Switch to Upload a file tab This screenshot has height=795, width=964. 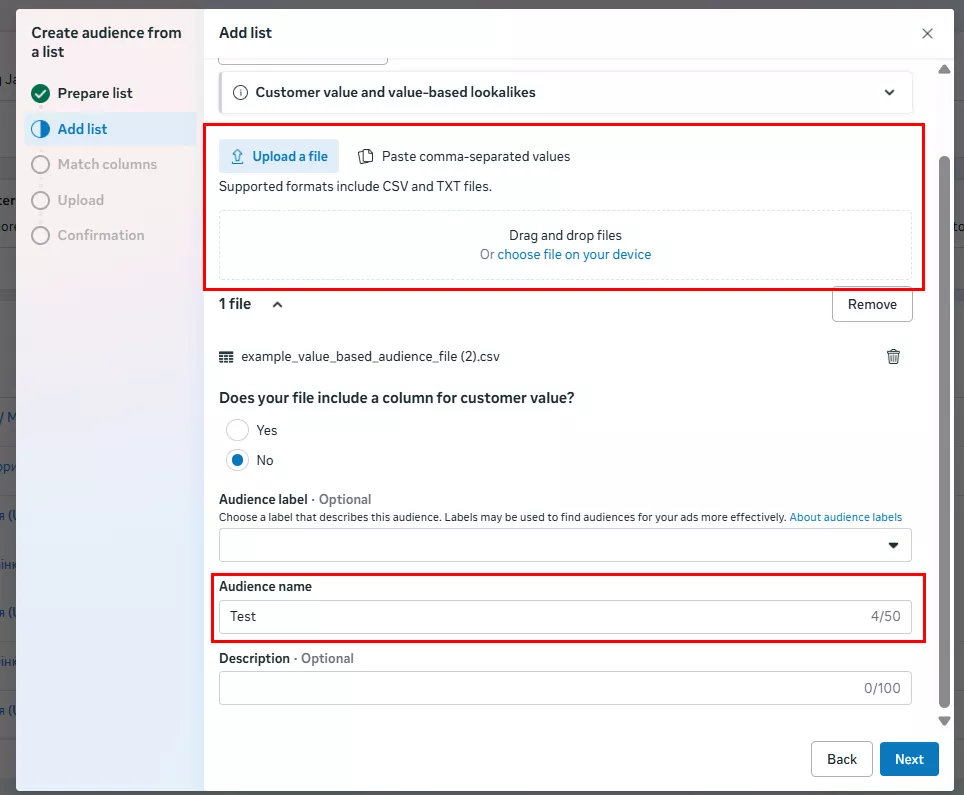279,156
